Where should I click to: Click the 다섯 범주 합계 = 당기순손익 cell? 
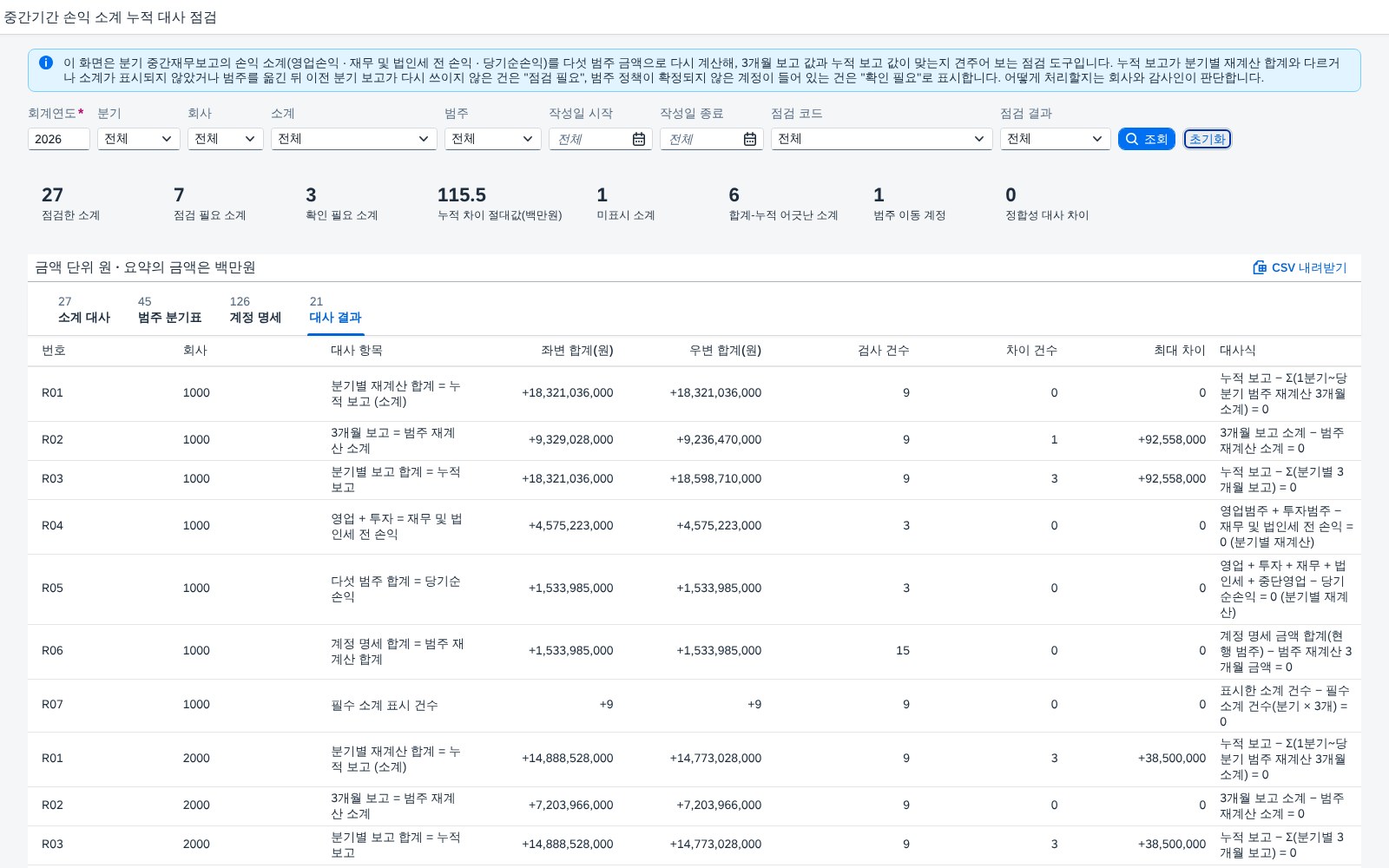tap(396, 589)
